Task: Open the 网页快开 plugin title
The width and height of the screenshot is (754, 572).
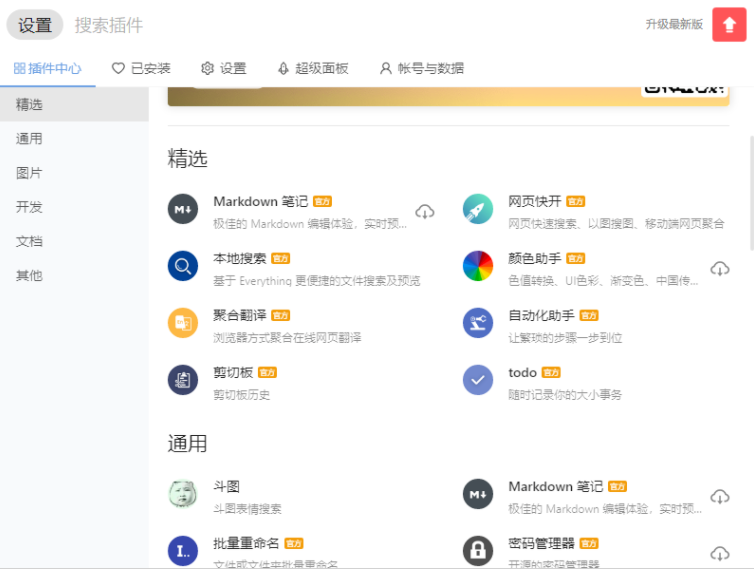Action: (534, 201)
